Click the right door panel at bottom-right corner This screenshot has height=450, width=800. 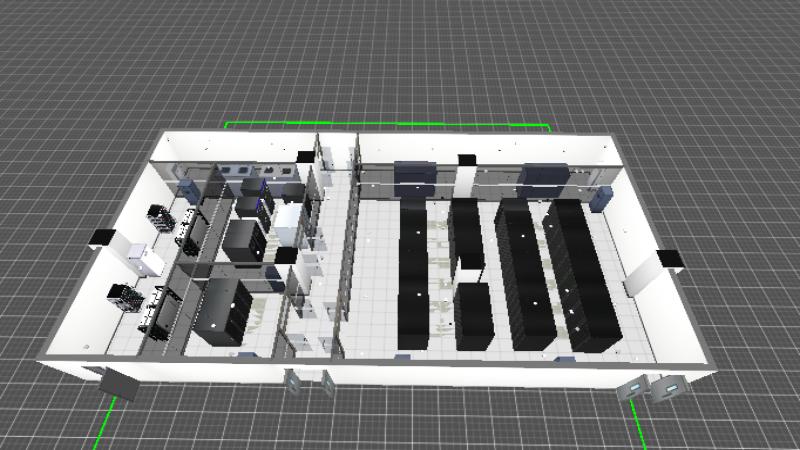(x=667, y=387)
